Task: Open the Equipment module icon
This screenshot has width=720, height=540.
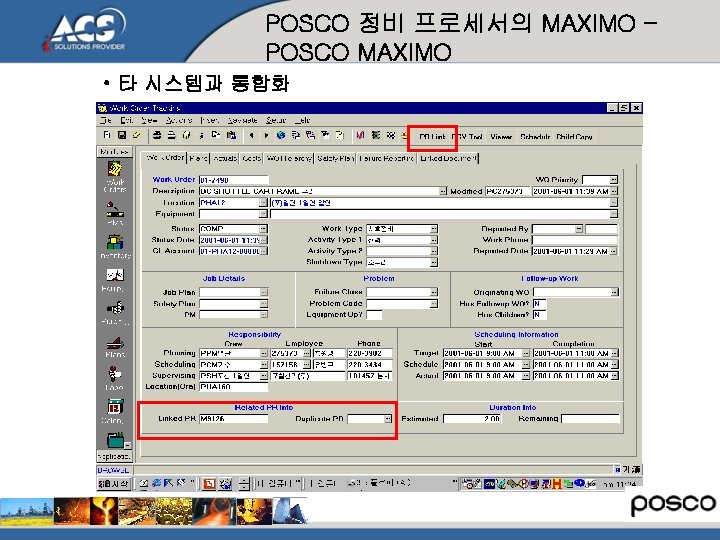Action: pos(115,275)
